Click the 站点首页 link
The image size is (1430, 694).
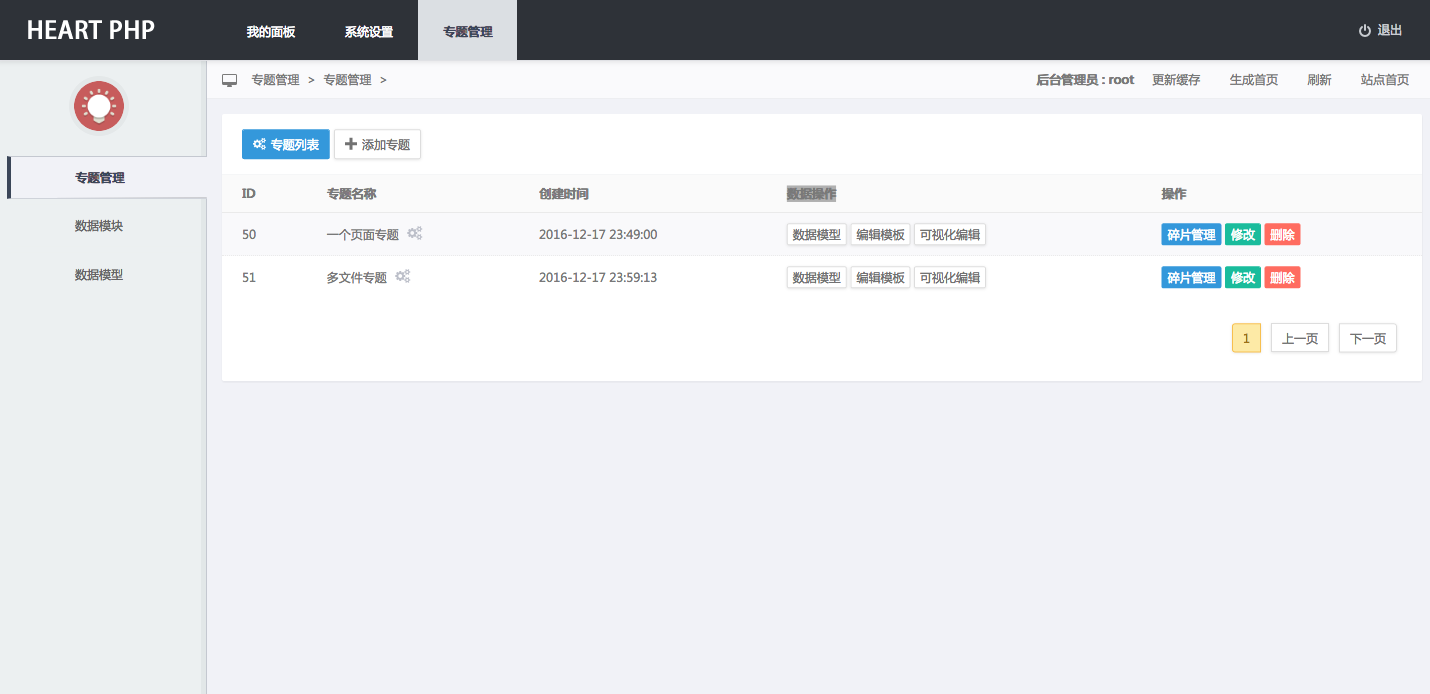click(1385, 80)
